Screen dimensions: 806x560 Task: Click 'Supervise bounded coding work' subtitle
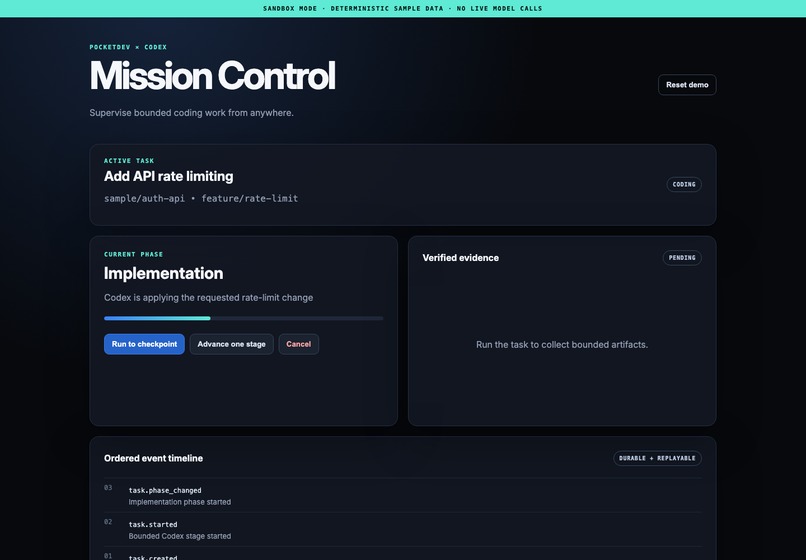point(191,113)
